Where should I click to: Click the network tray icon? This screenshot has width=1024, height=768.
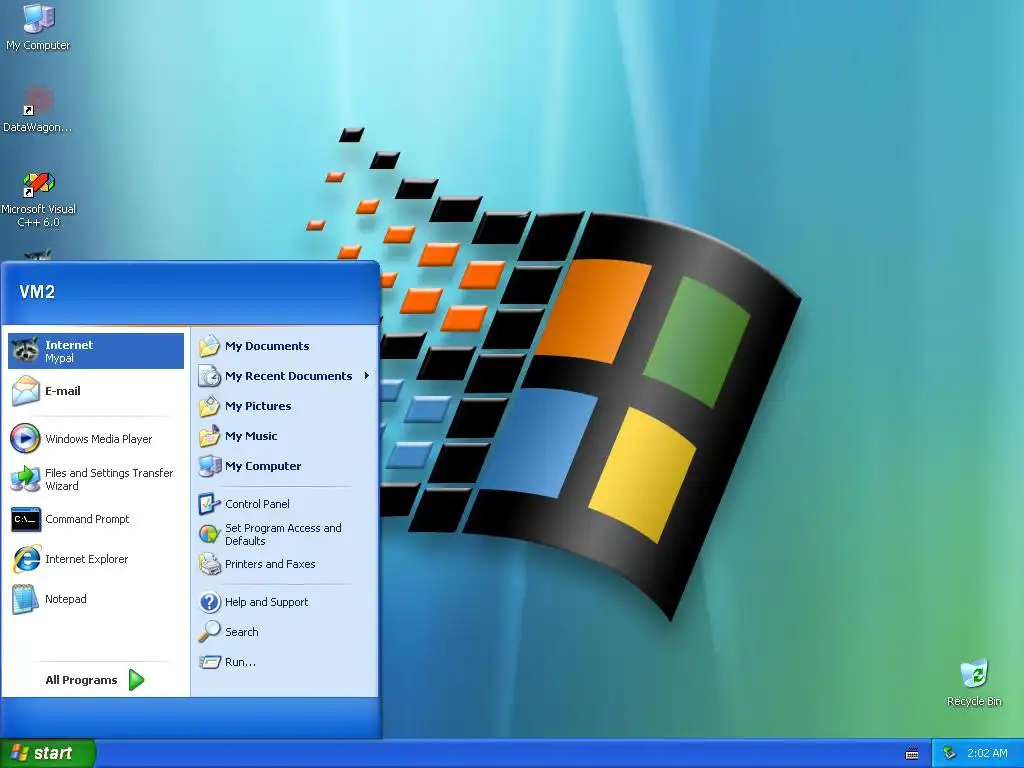click(950, 754)
